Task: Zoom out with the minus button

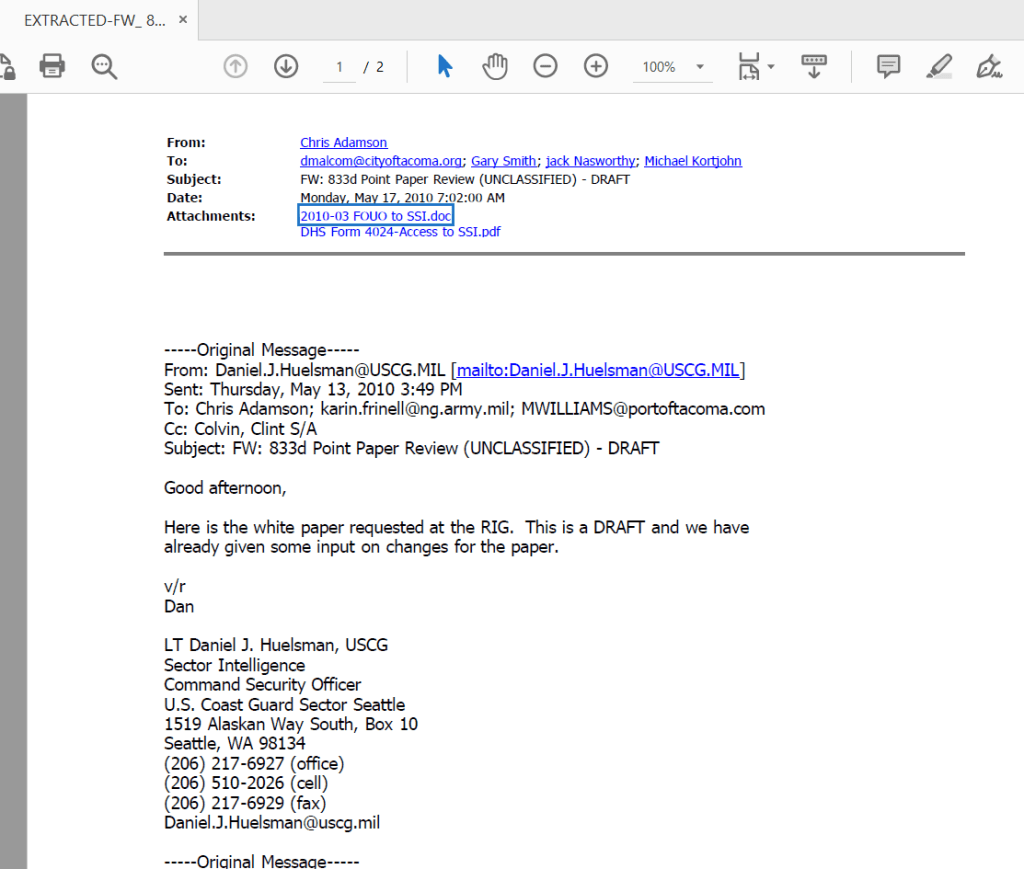Action: pyautogui.click(x=545, y=67)
